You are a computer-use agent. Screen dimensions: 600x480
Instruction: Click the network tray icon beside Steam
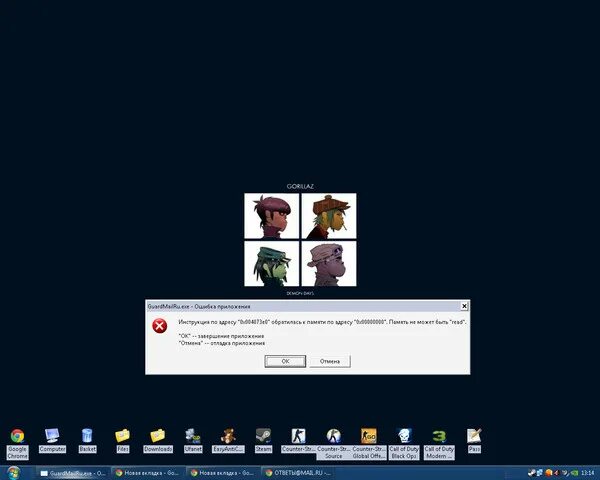[x=540, y=473]
